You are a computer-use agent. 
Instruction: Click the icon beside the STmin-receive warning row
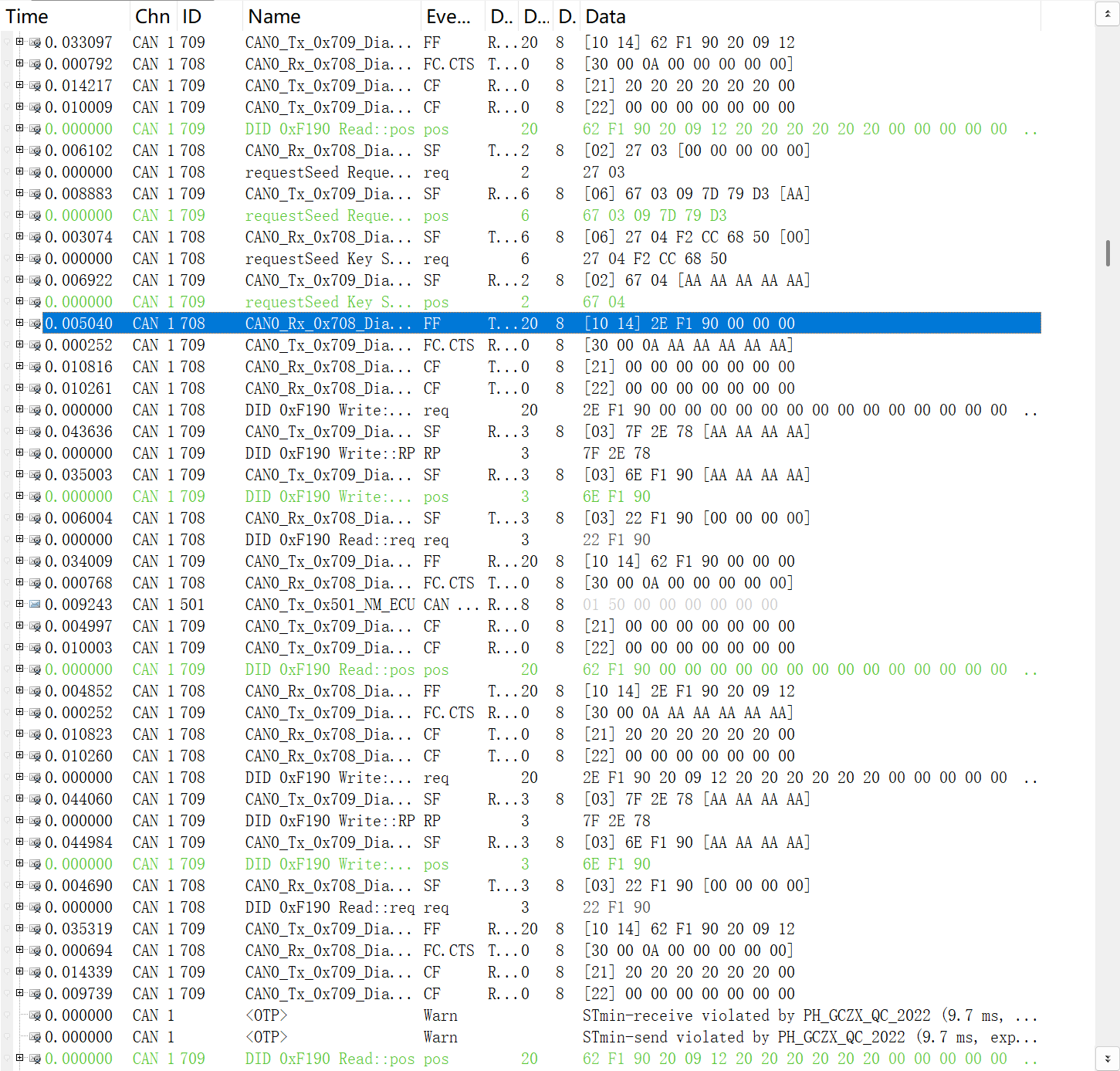[35, 1015]
